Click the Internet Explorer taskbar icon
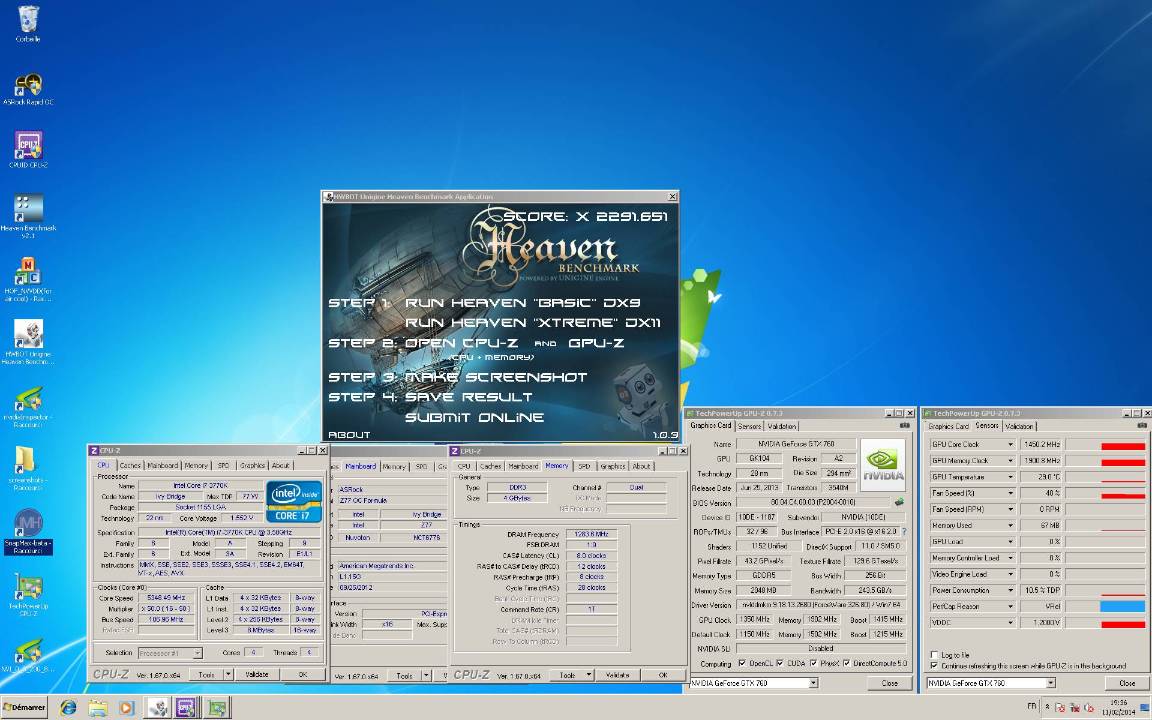Image resolution: width=1152 pixels, height=720 pixels. pyautogui.click(x=68, y=708)
